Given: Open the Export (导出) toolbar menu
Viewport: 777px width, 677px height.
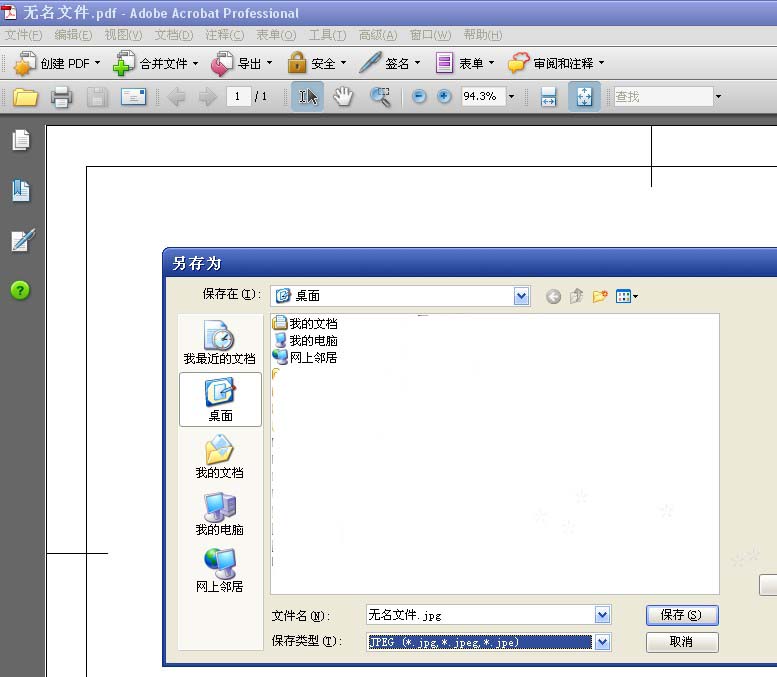Looking at the screenshot, I should click(241, 63).
